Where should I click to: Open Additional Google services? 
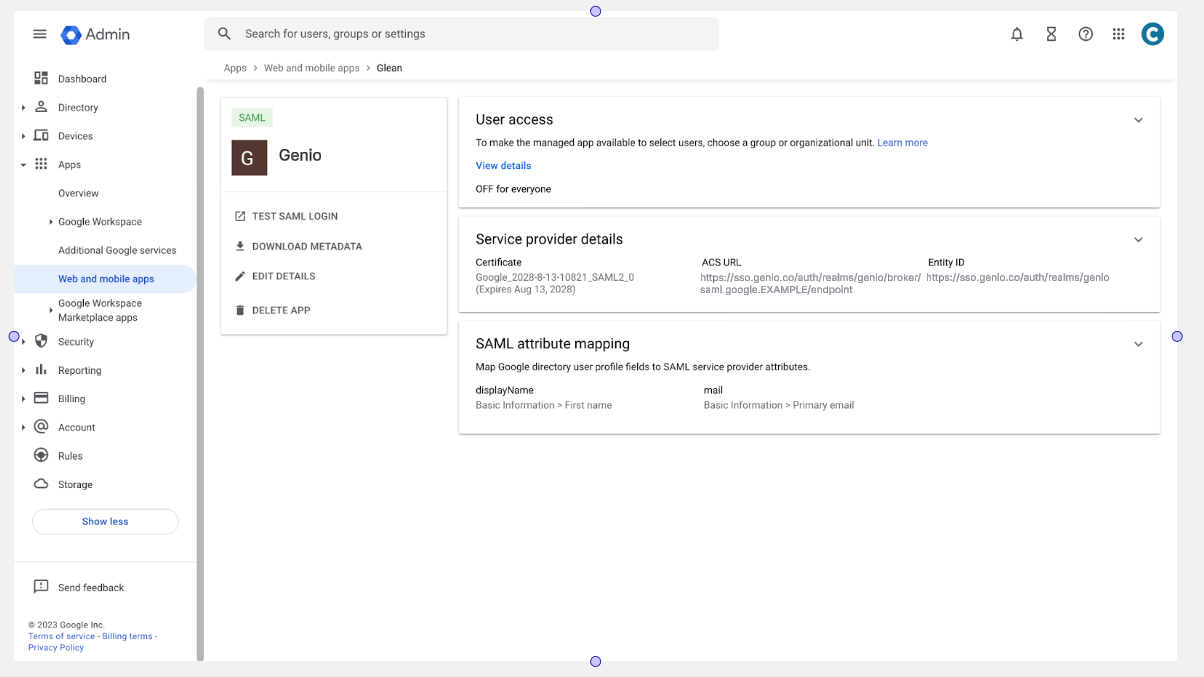tap(117, 250)
